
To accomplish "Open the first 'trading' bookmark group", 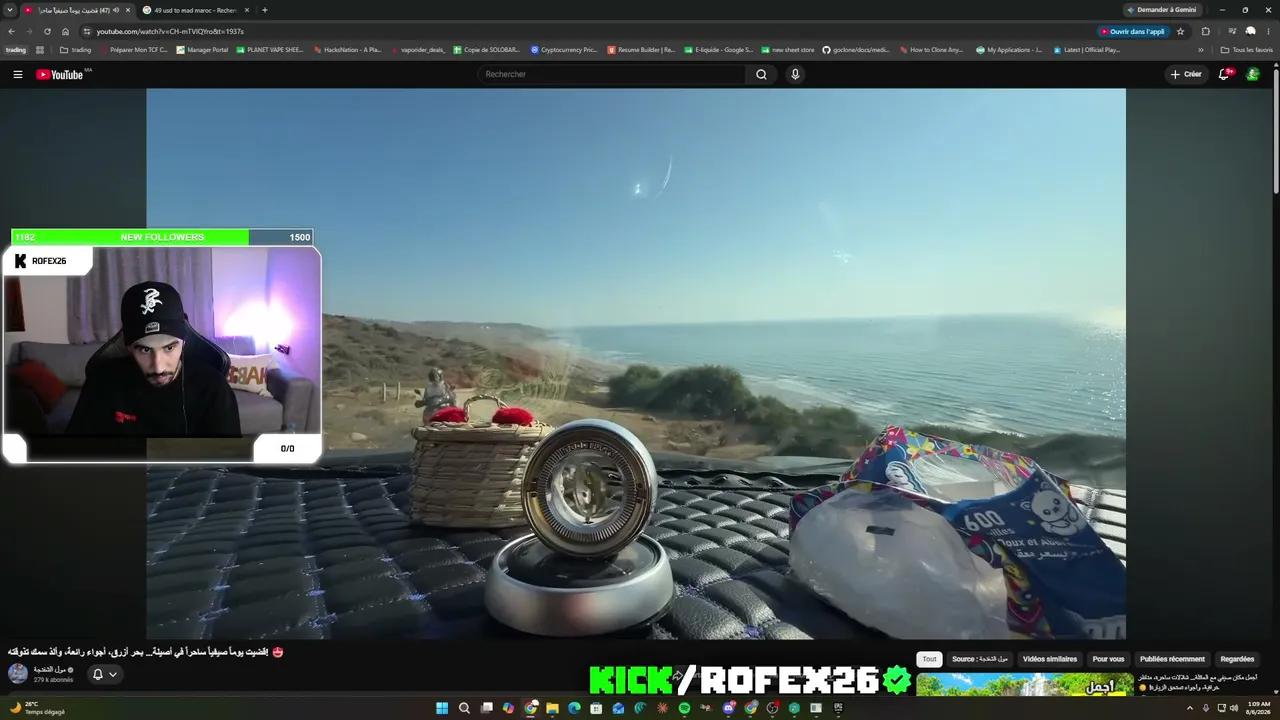I will pos(16,50).
